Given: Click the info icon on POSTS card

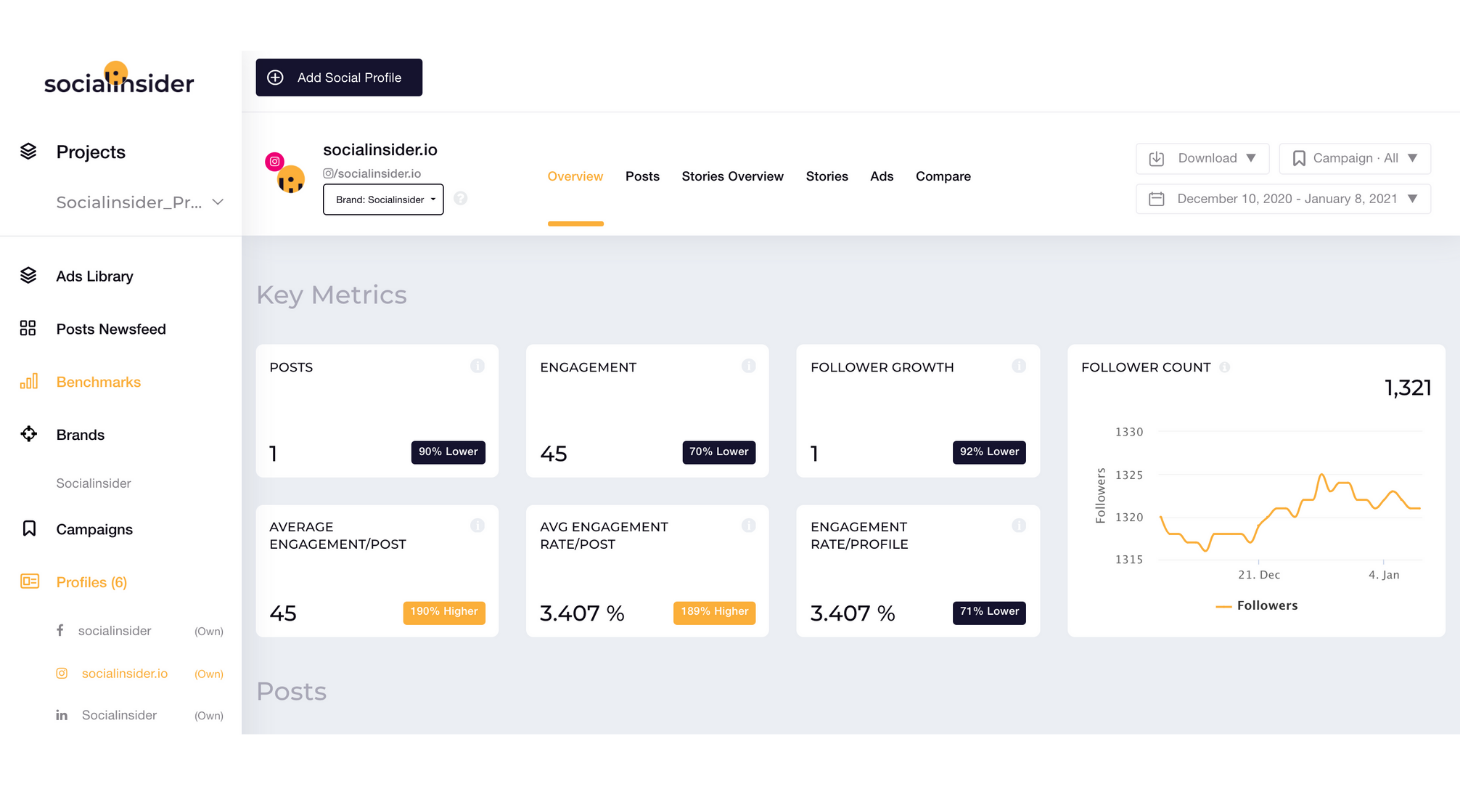Looking at the screenshot, I should [x=477, y=366].
